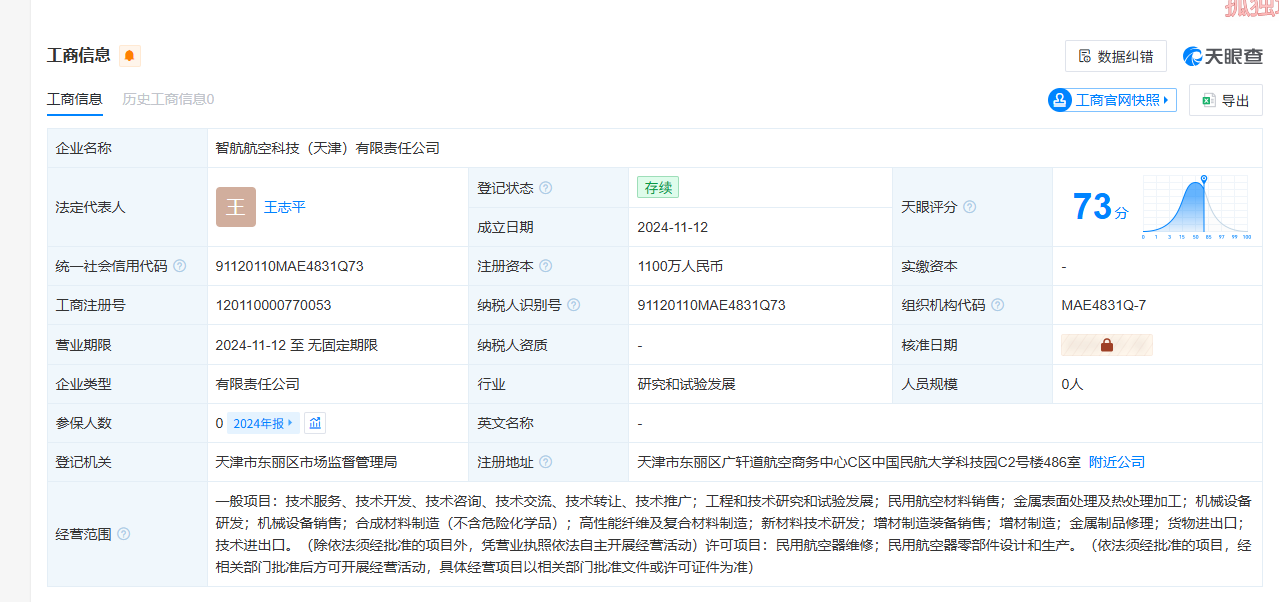The width and height of the screenshot is (1279, 602).
Task: Click the 存续 status tag
Action: (658, 187)
